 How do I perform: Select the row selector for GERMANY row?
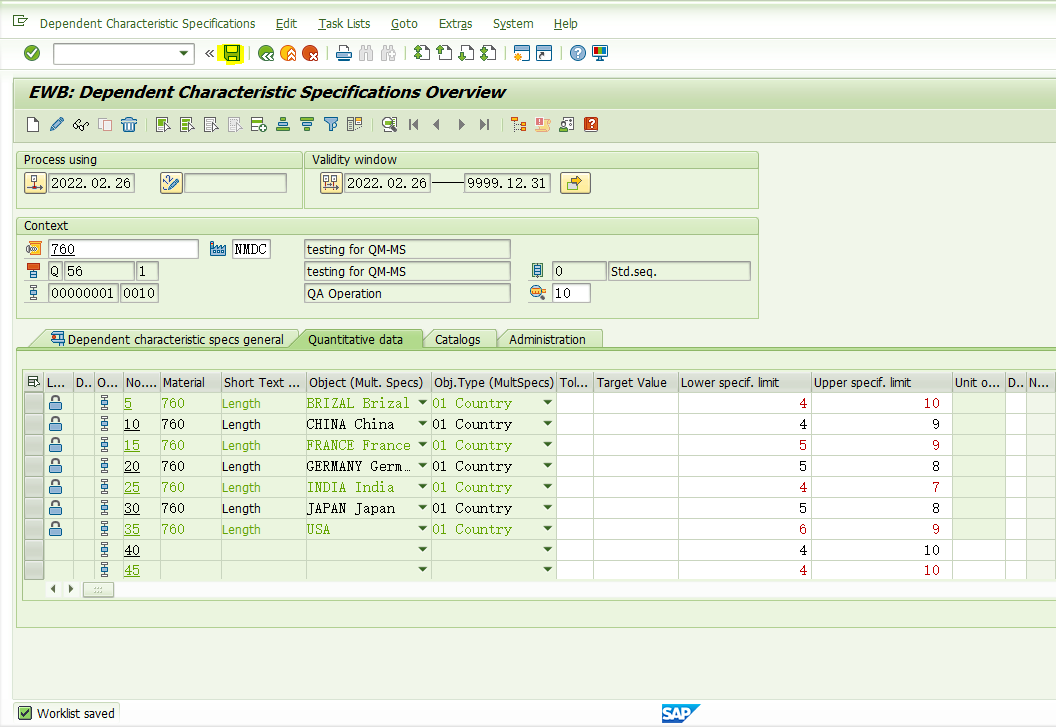(34, 466)
